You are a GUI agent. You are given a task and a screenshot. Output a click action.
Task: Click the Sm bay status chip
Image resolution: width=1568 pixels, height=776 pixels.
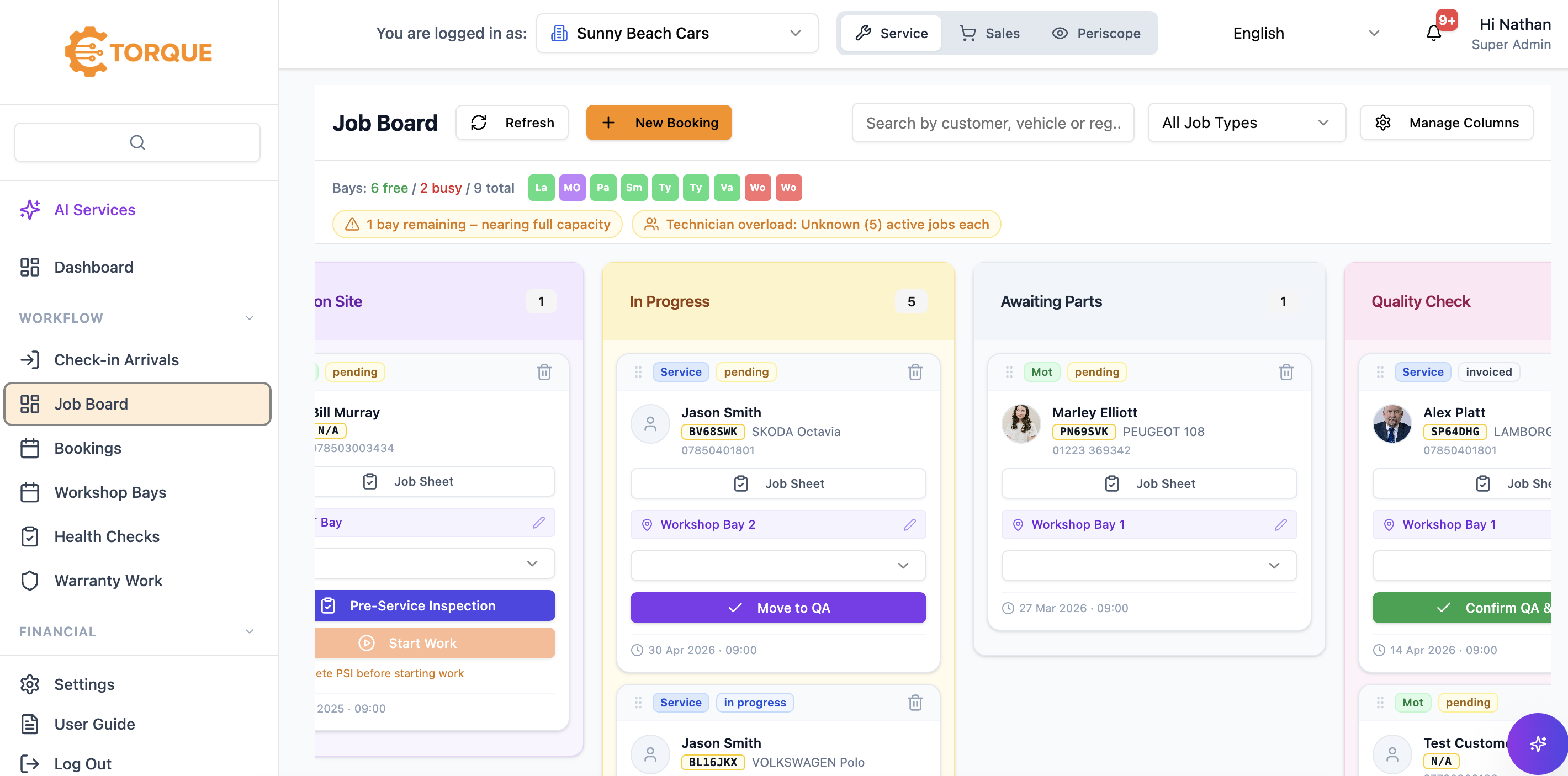(x=634, y=188)
